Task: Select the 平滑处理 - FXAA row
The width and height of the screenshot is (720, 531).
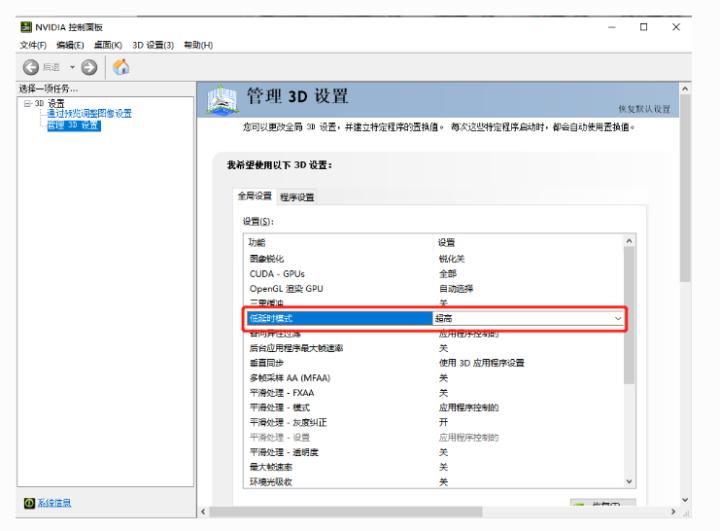Action: coord(433,393)
